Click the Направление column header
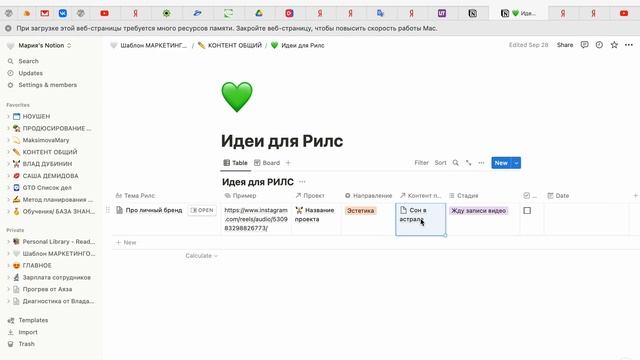This screenshot has height=360, width=640. coord(368,196)
